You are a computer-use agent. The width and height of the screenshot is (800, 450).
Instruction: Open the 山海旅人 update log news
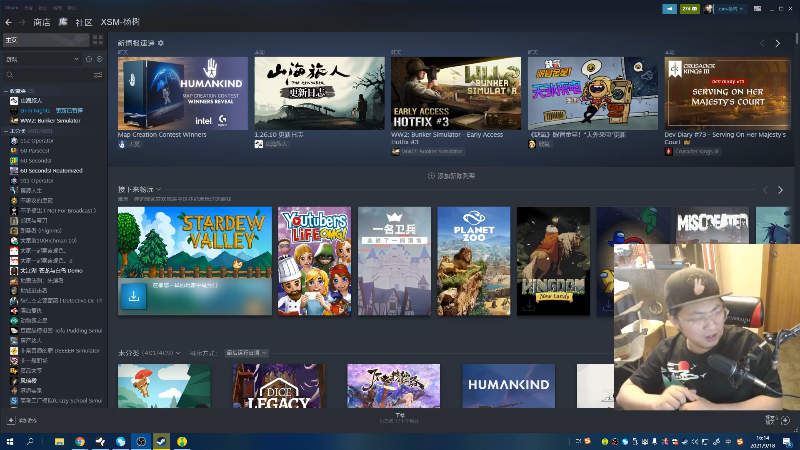(319, 93)
